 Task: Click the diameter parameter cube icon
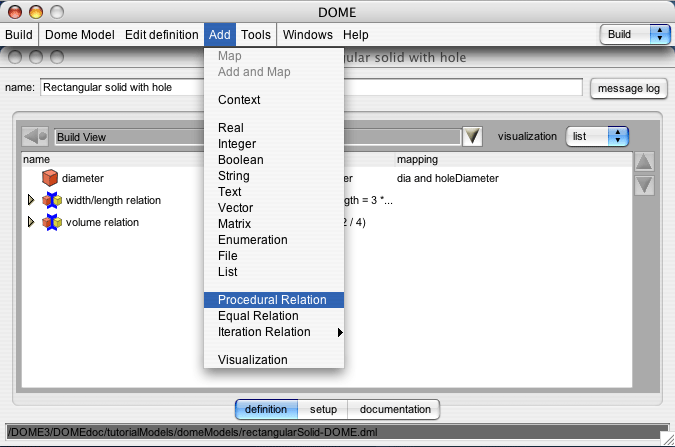[50, 178]
